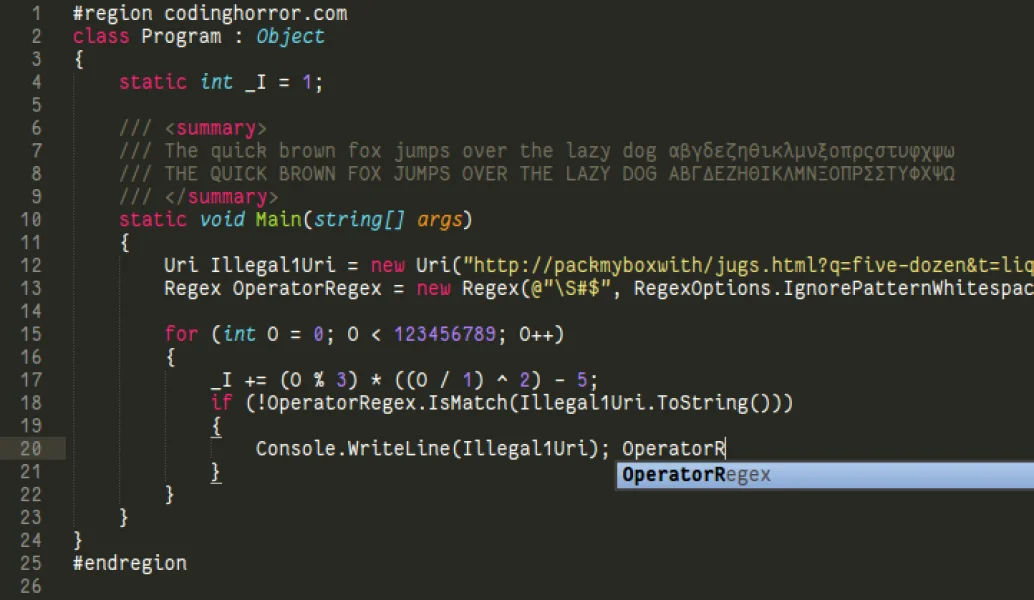Place cursor in static int _I line

point(221,82)
